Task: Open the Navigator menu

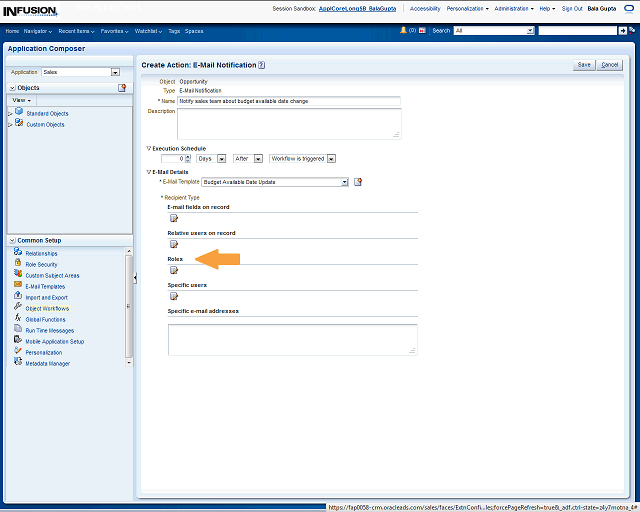Action: tap(38, 31)
